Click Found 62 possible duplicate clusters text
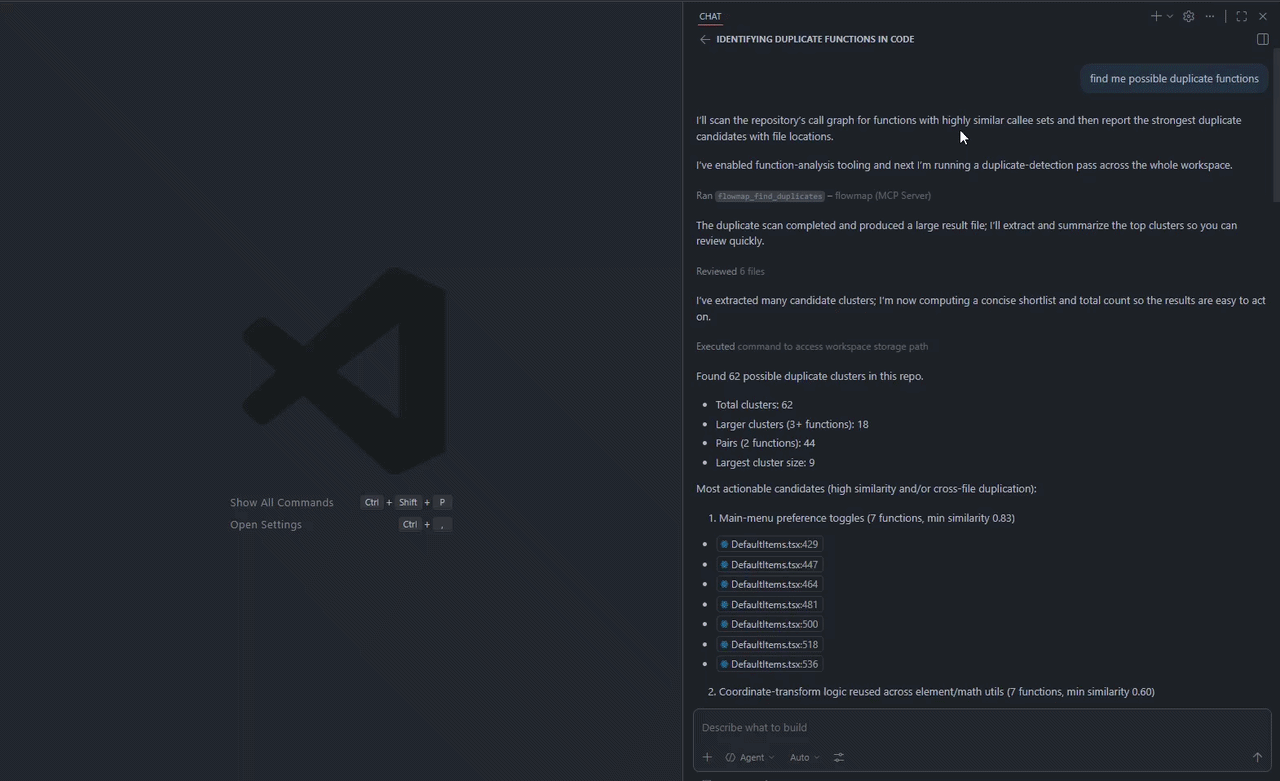 tap(810, 376)
